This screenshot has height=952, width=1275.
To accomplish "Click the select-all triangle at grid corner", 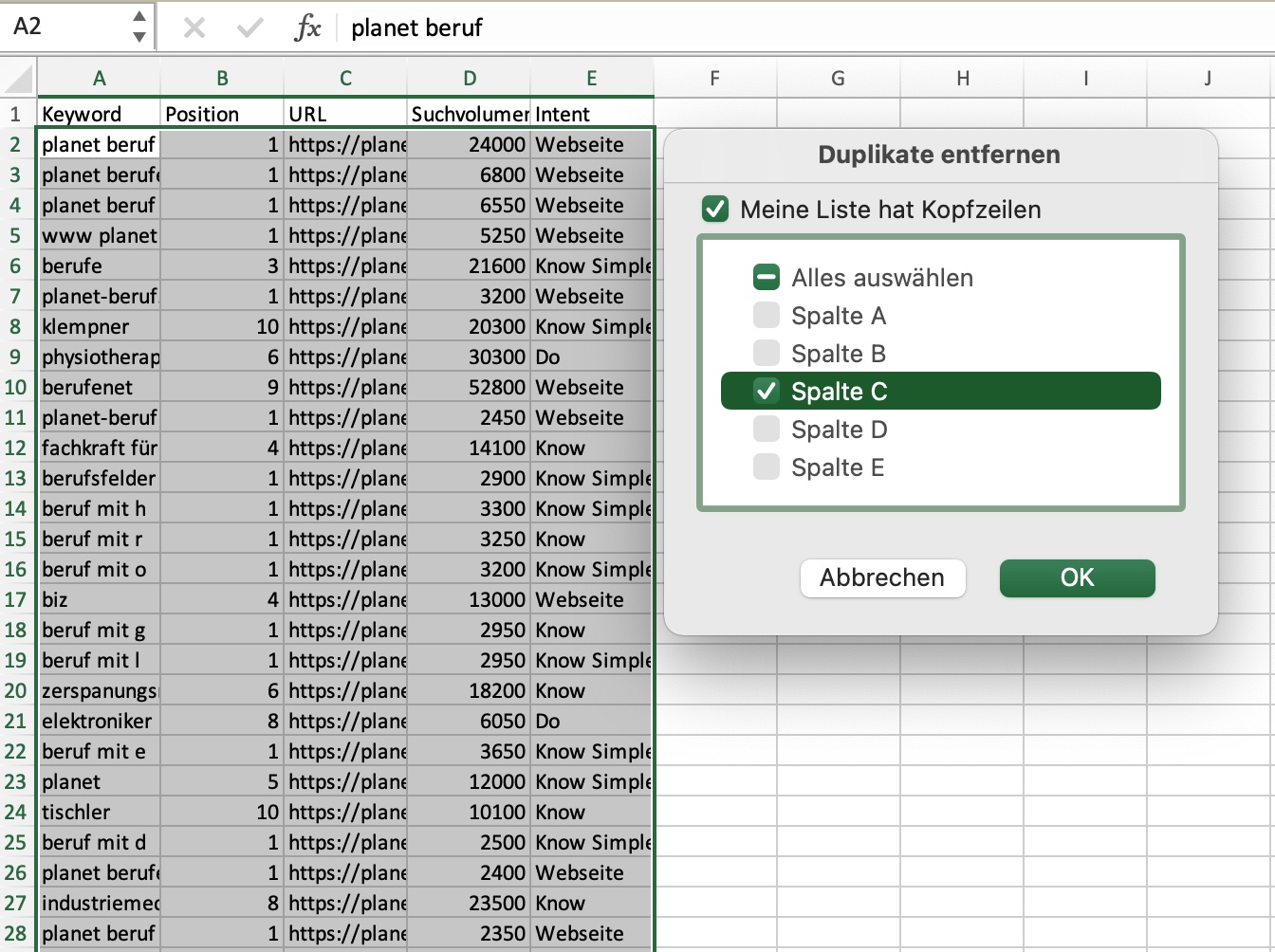I will tap(21, 79).
